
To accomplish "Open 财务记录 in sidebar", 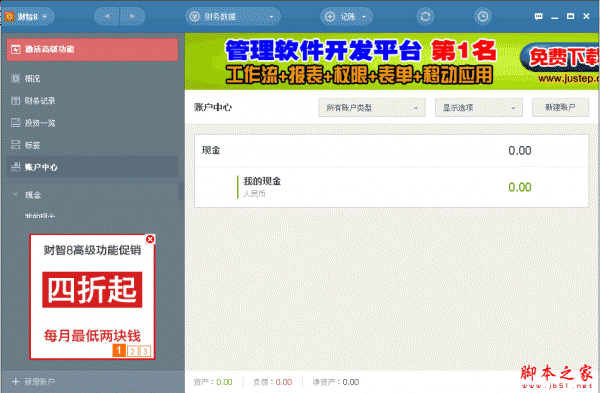I will pos(92,101).
